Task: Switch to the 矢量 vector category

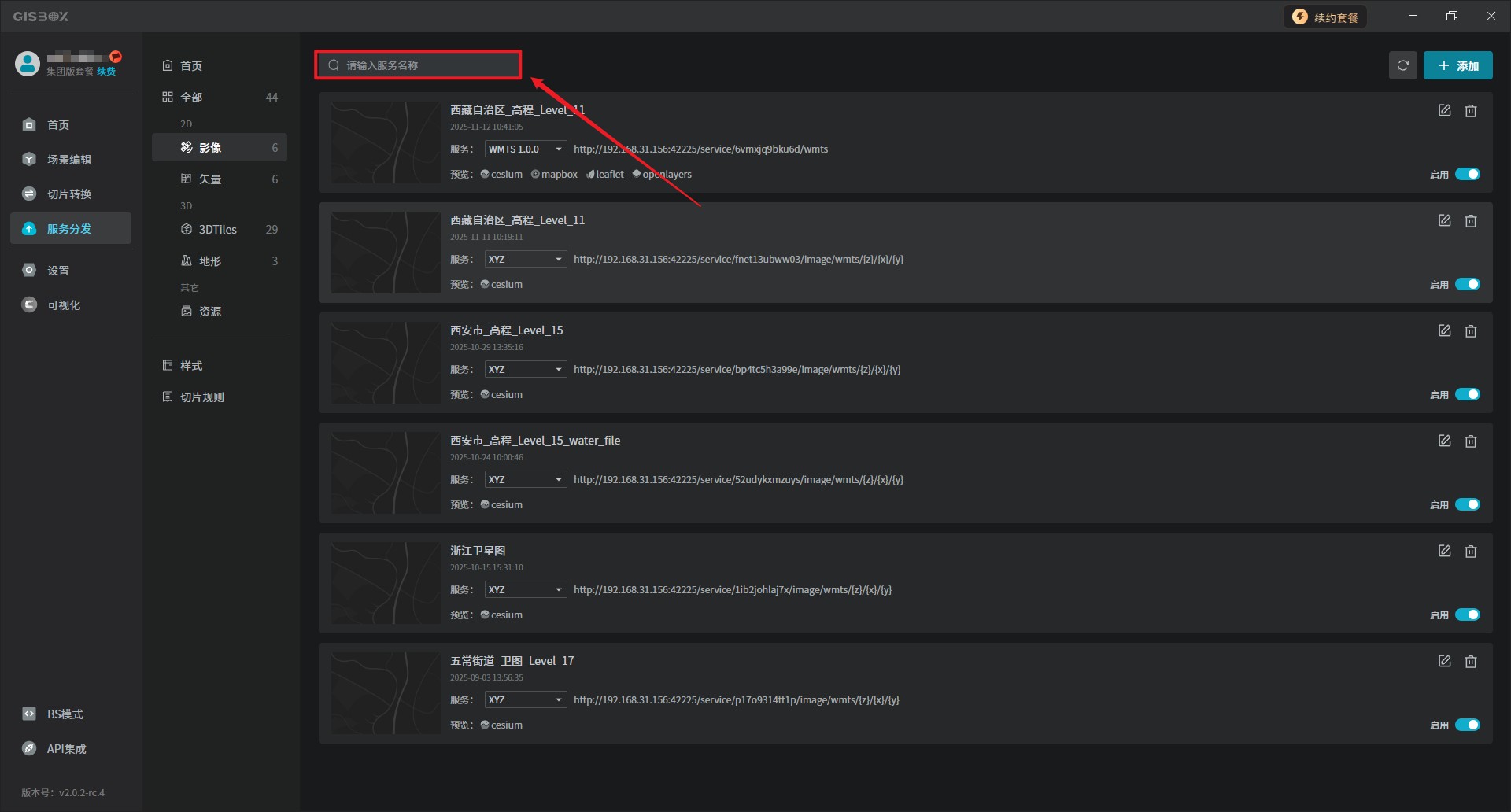Action: pos(210,179)
